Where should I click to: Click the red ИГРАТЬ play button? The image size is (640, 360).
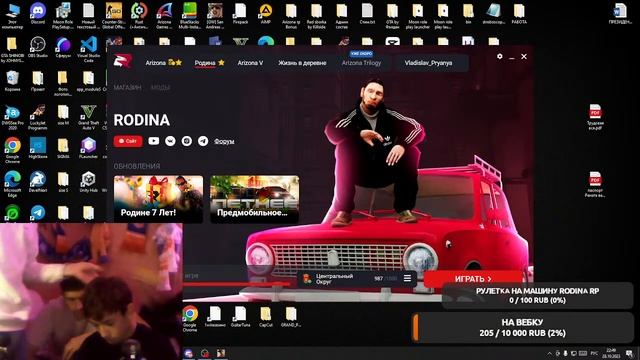click(x=473, y=278)
